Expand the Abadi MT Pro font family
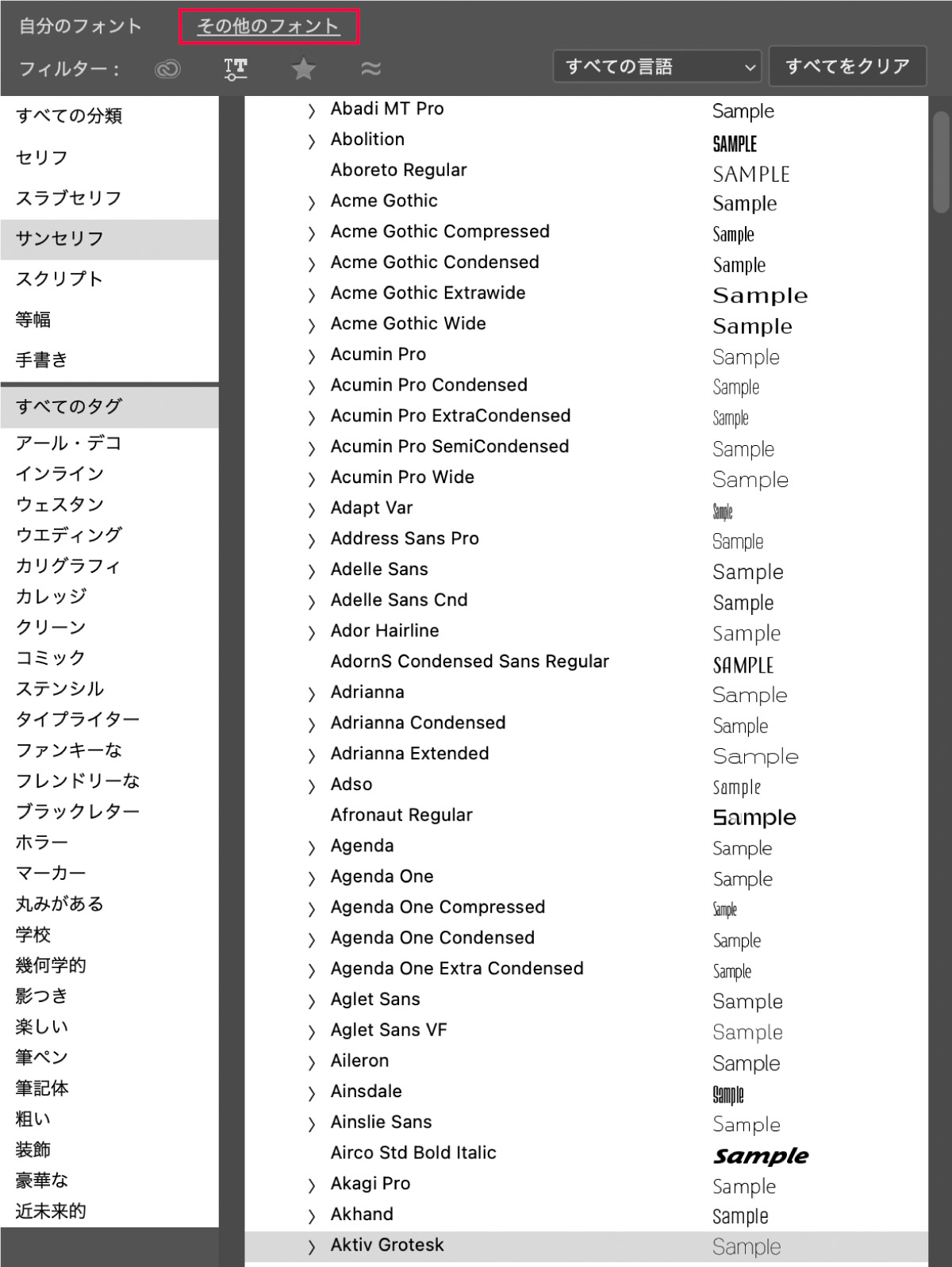 coord(312,110)
